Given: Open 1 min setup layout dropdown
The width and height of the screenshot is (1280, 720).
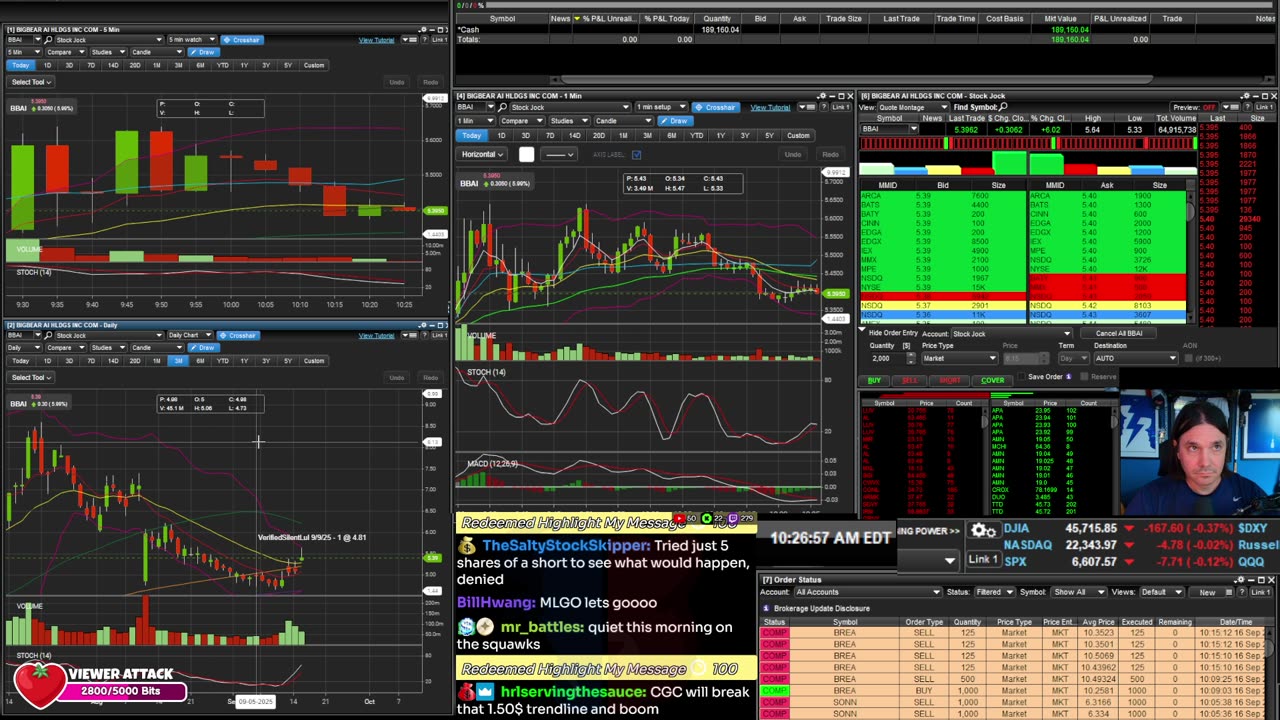Looking at the screenshot, I should pos(661,107).
